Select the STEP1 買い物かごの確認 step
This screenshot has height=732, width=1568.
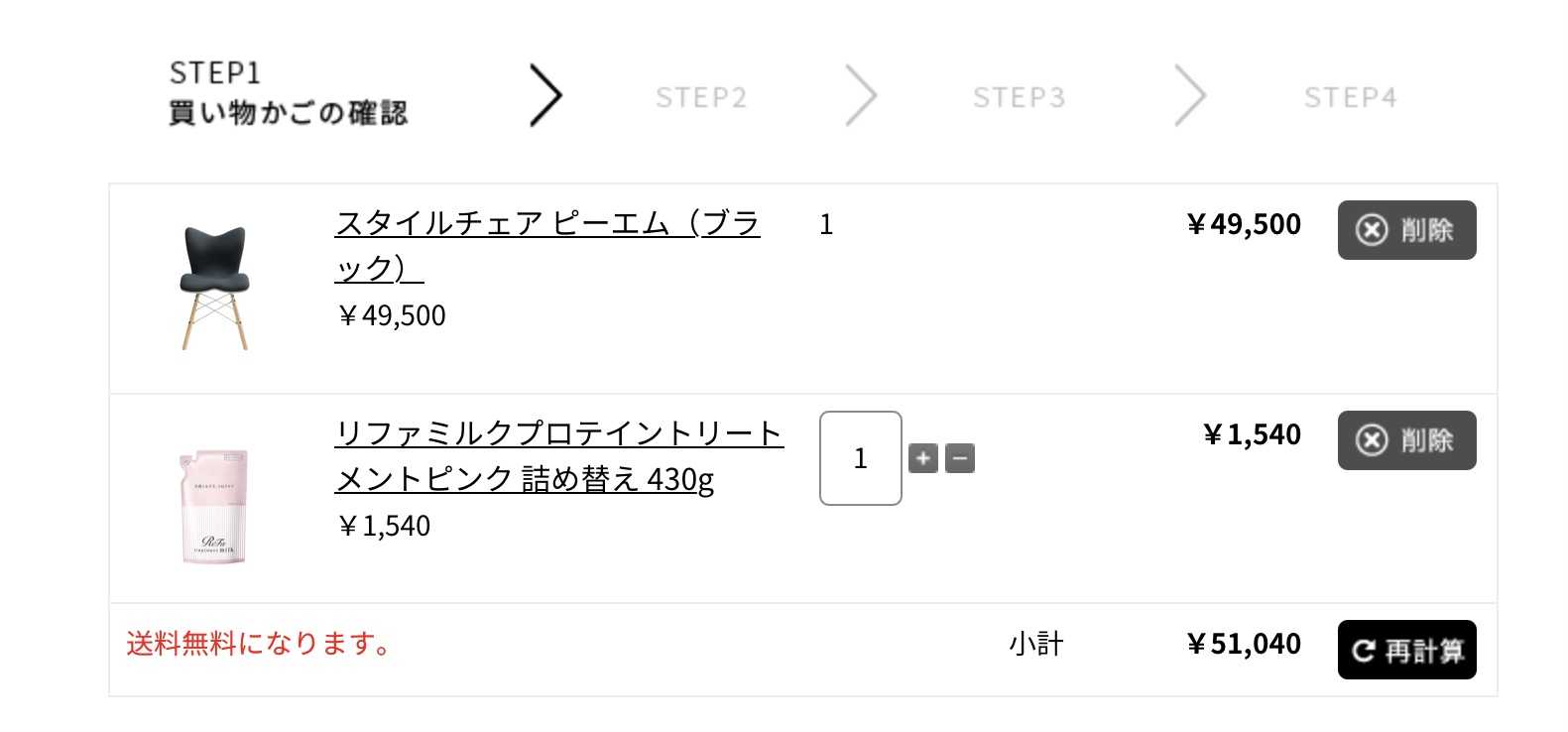click(x=288, y=93)
